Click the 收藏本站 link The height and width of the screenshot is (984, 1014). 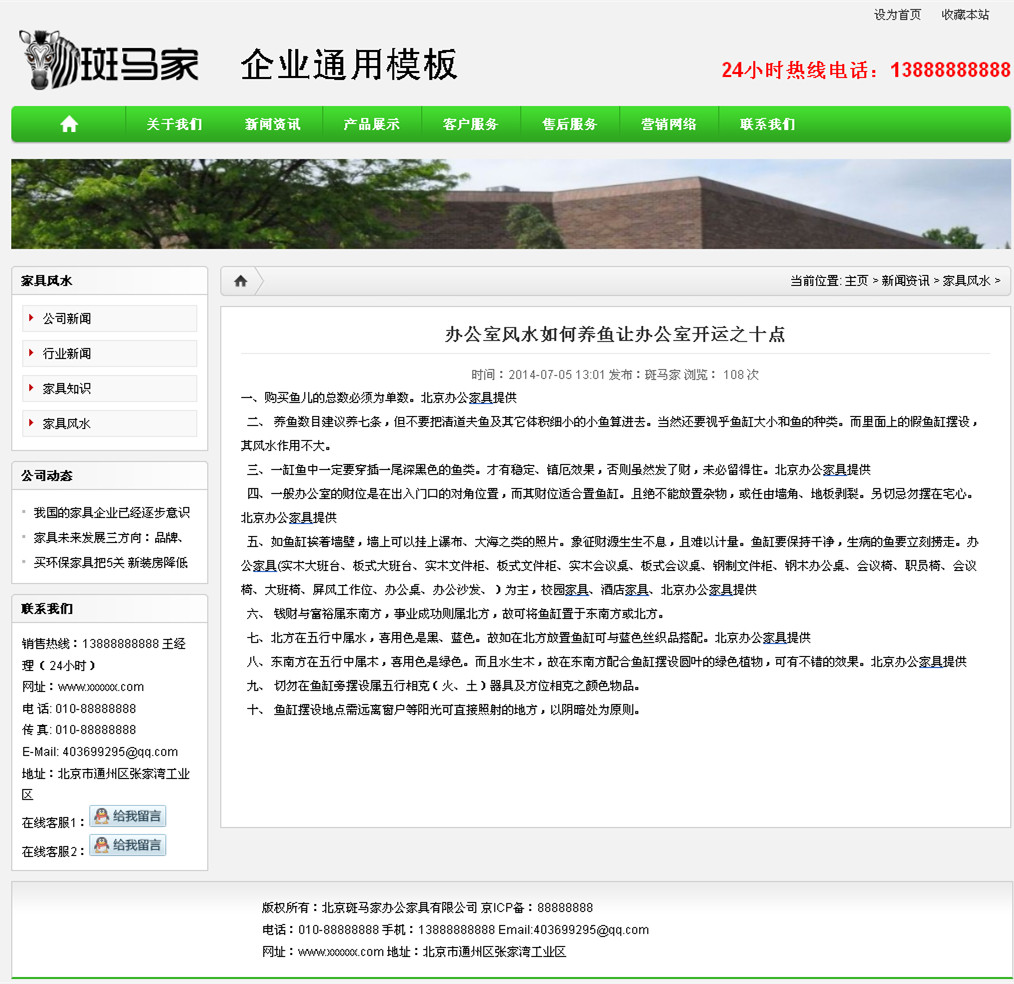click(x=965, y=15)
